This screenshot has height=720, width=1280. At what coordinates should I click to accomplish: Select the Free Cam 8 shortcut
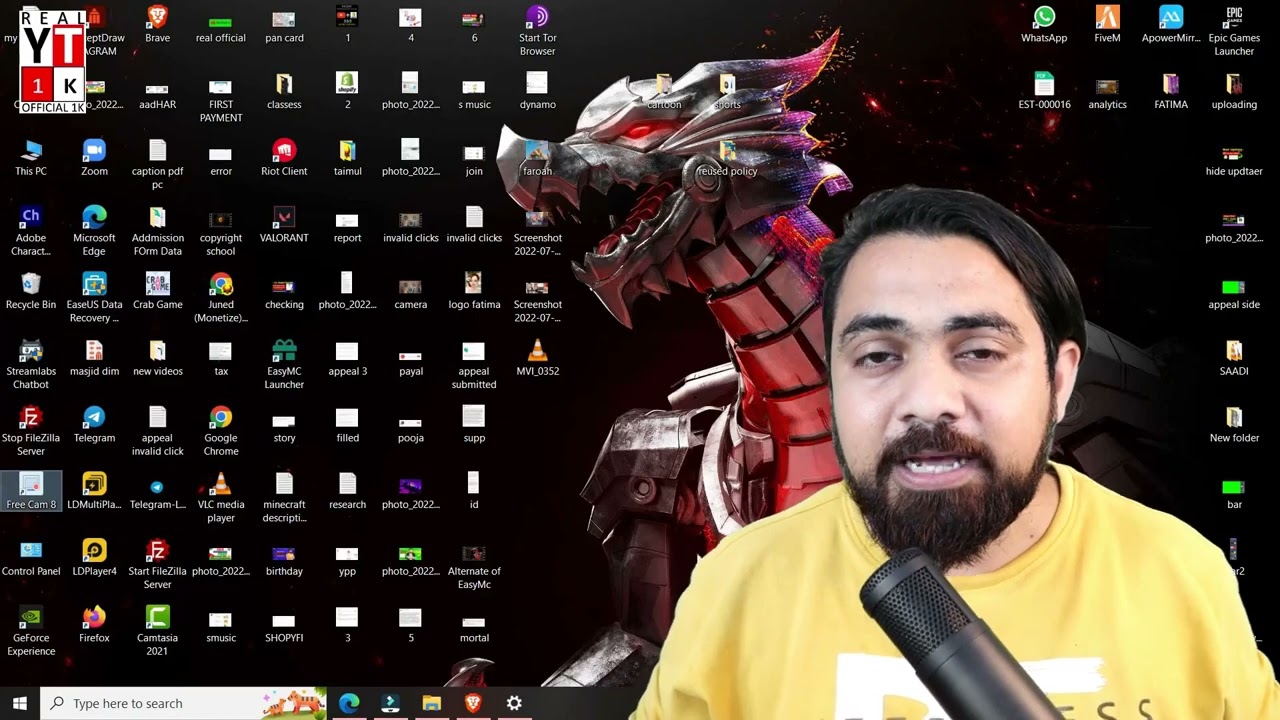tap(31, 491)
